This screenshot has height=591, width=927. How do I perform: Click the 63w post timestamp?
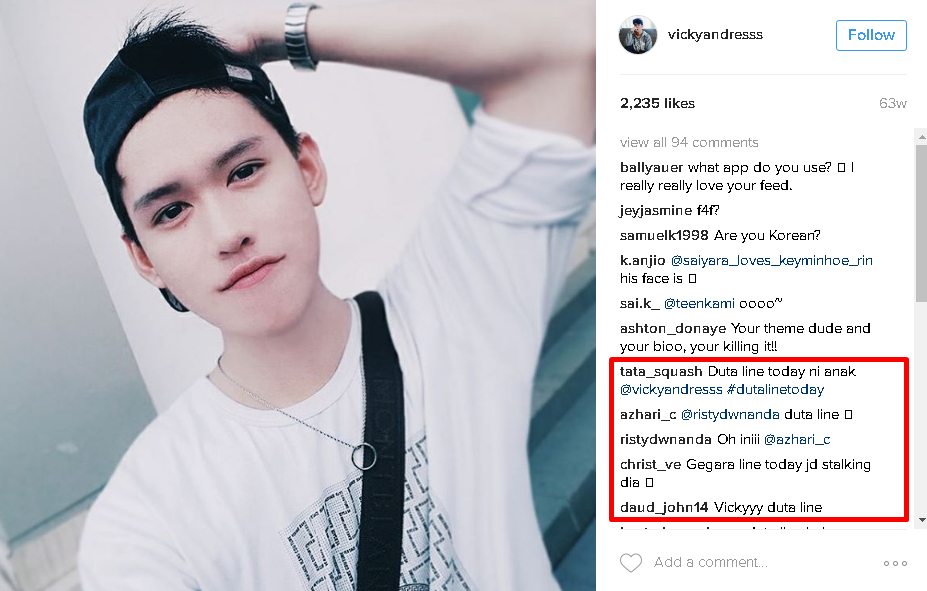coord(893,103)
